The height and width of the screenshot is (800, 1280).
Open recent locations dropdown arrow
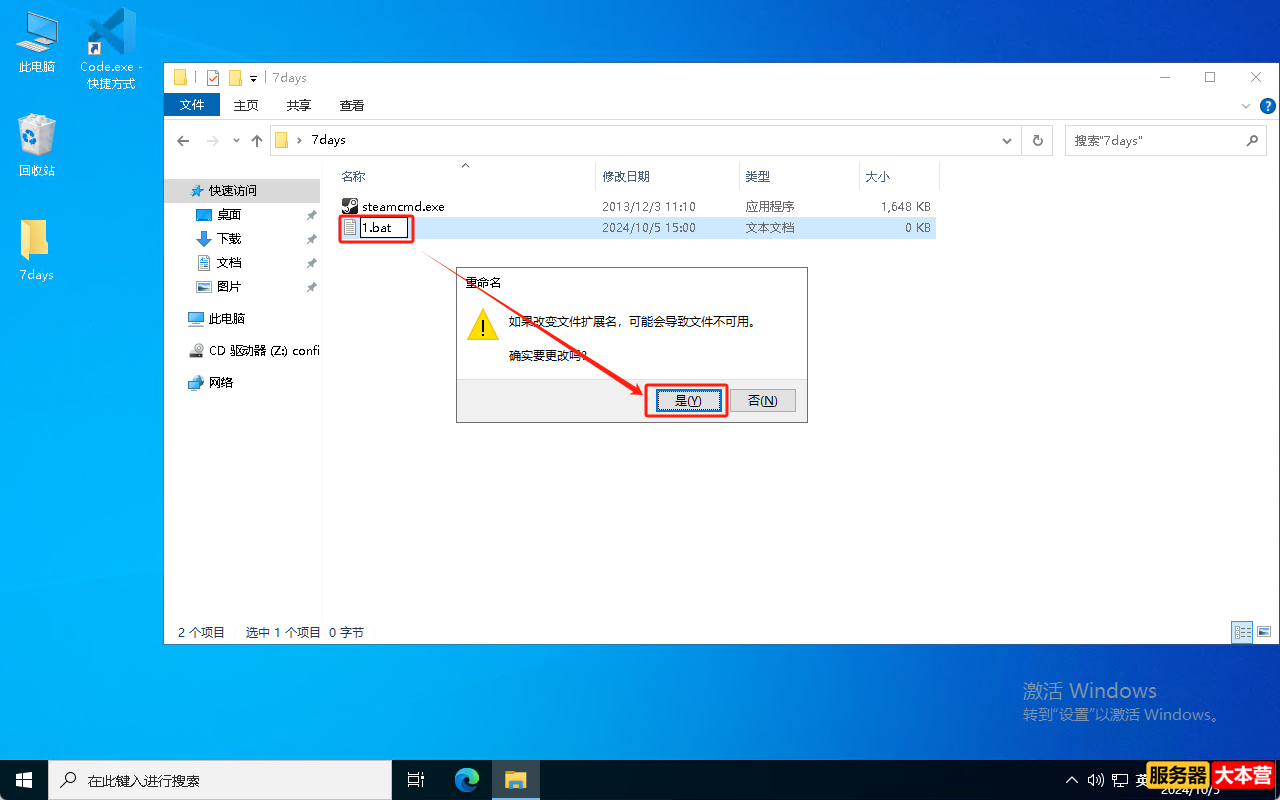tap(236, 141)
